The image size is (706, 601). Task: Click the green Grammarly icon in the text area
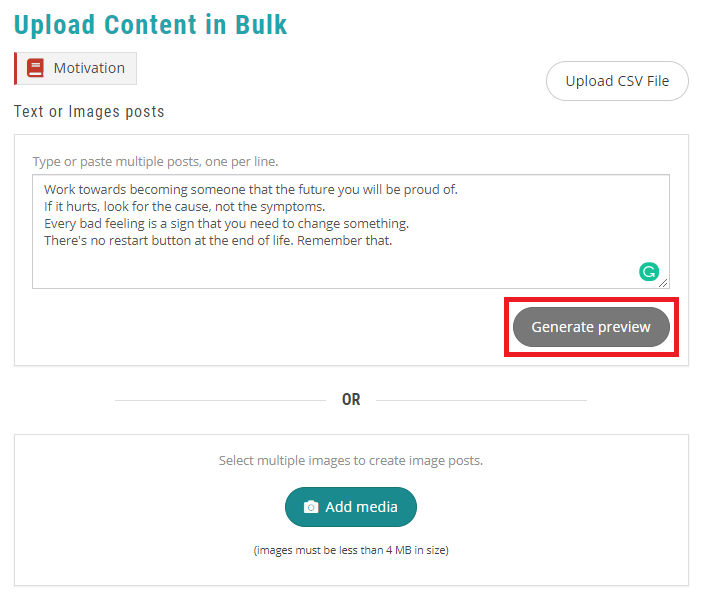(x=649, y=271)
